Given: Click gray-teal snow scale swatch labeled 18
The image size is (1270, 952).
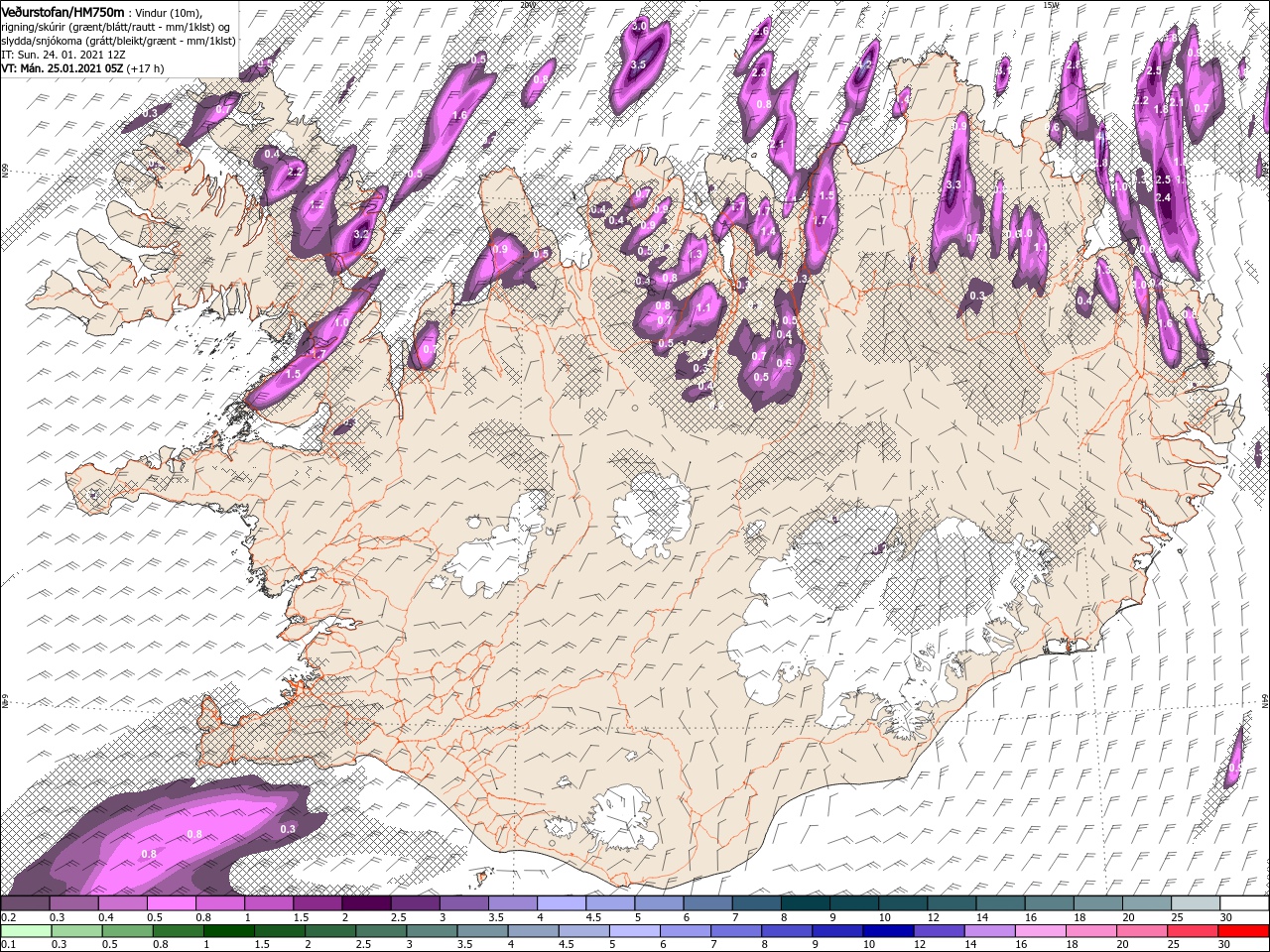Looking at the screenshot, I should (1098, 903).
